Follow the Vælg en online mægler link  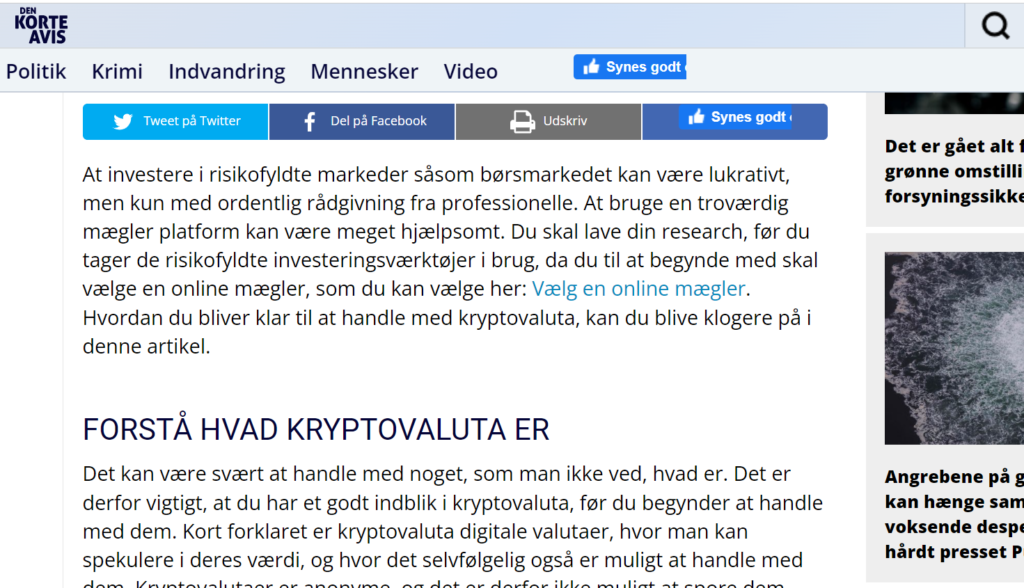(x=638, y=288)
